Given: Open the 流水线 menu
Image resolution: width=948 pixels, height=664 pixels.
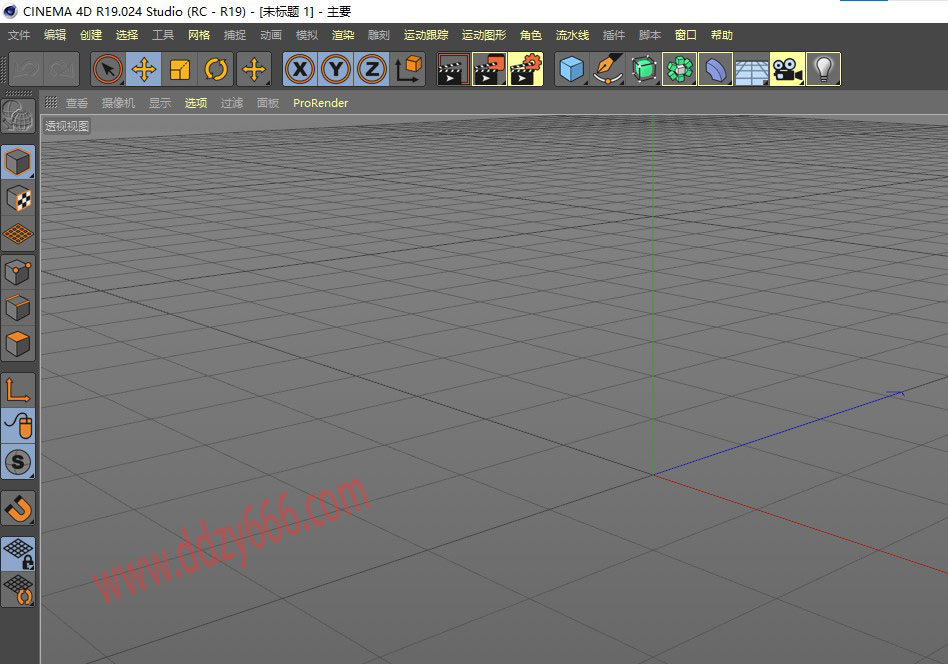Looking at the screenshot, I should (x=572, y=35).
